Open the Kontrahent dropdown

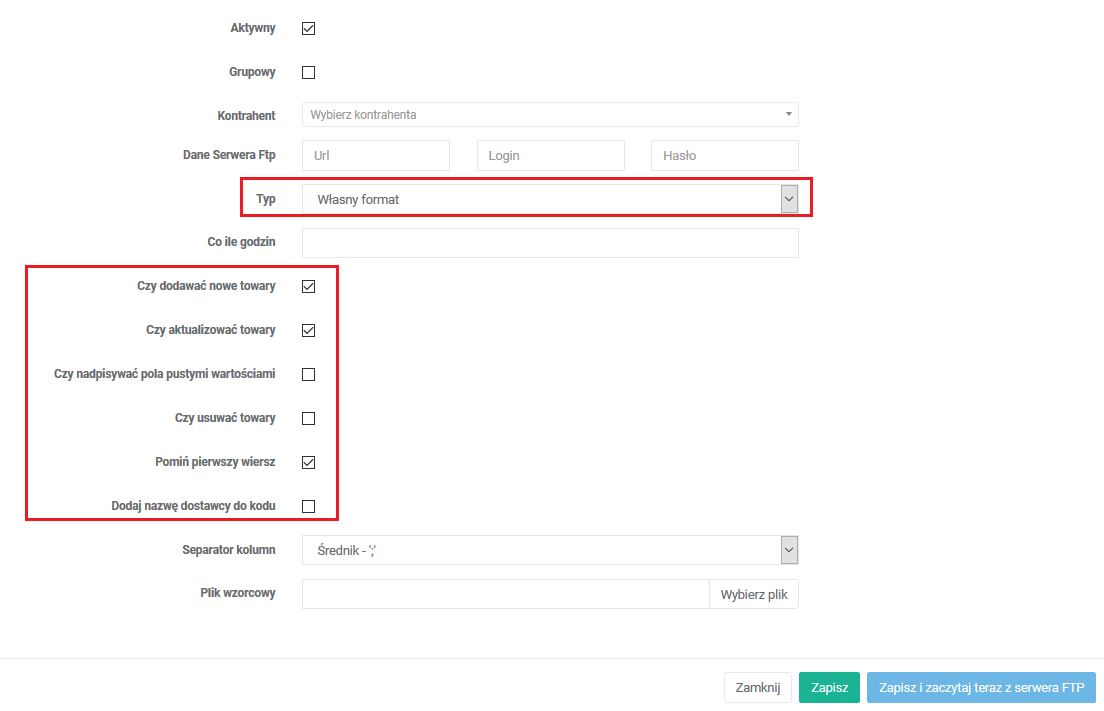point(550,115)
